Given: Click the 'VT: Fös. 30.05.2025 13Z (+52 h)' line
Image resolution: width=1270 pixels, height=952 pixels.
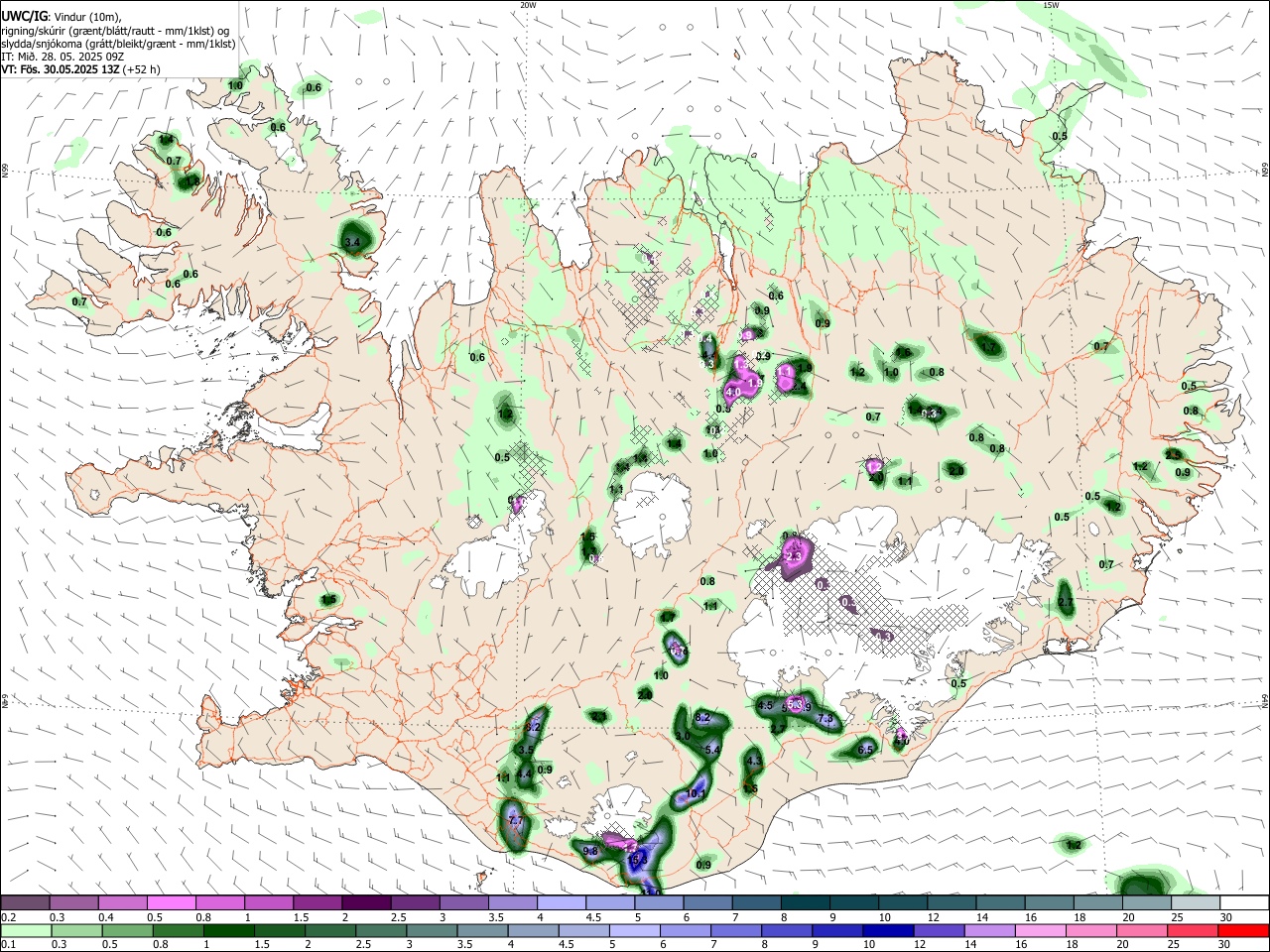Looking at the screenshot, I should (80, 69).
